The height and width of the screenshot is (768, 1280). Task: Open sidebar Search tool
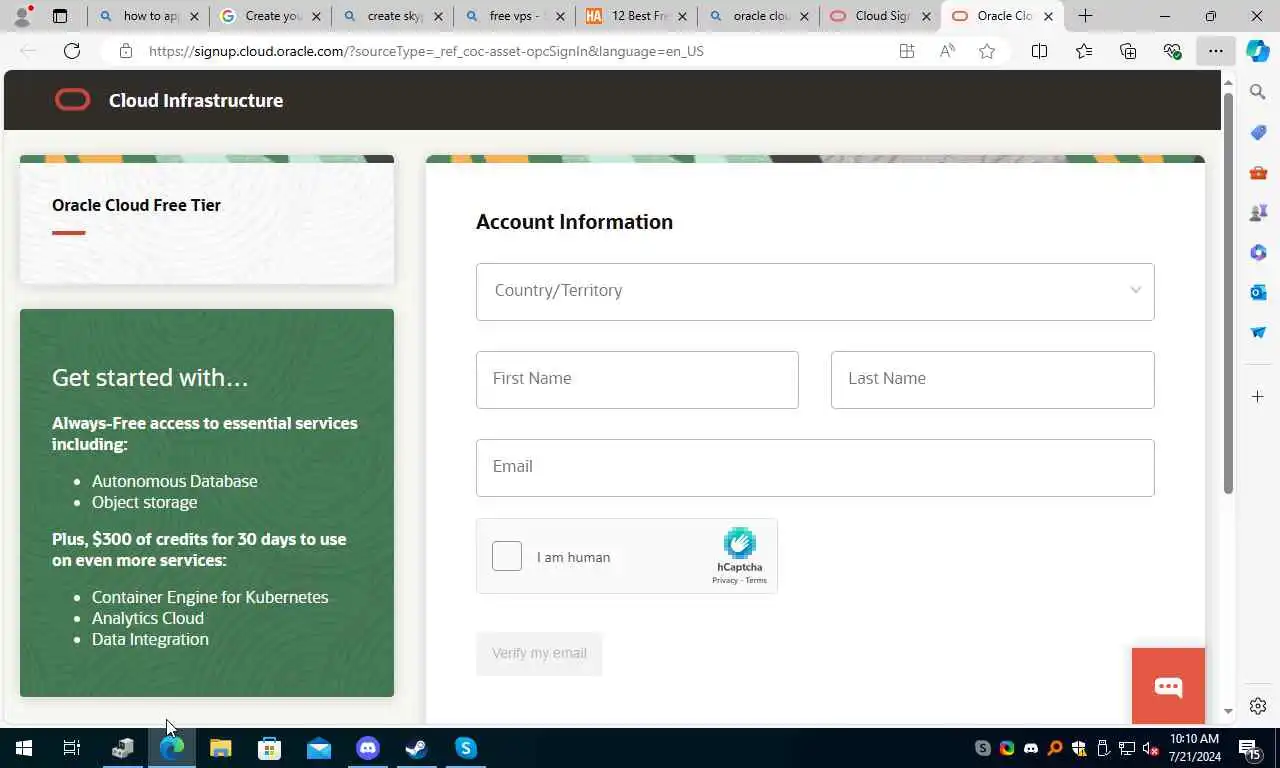[x=1258, y=92]
